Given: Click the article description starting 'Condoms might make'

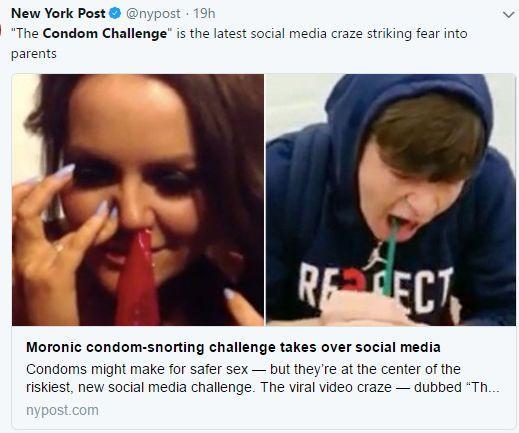Looking at the screenshot, I should pyautogui.click(x=263, y=378).
